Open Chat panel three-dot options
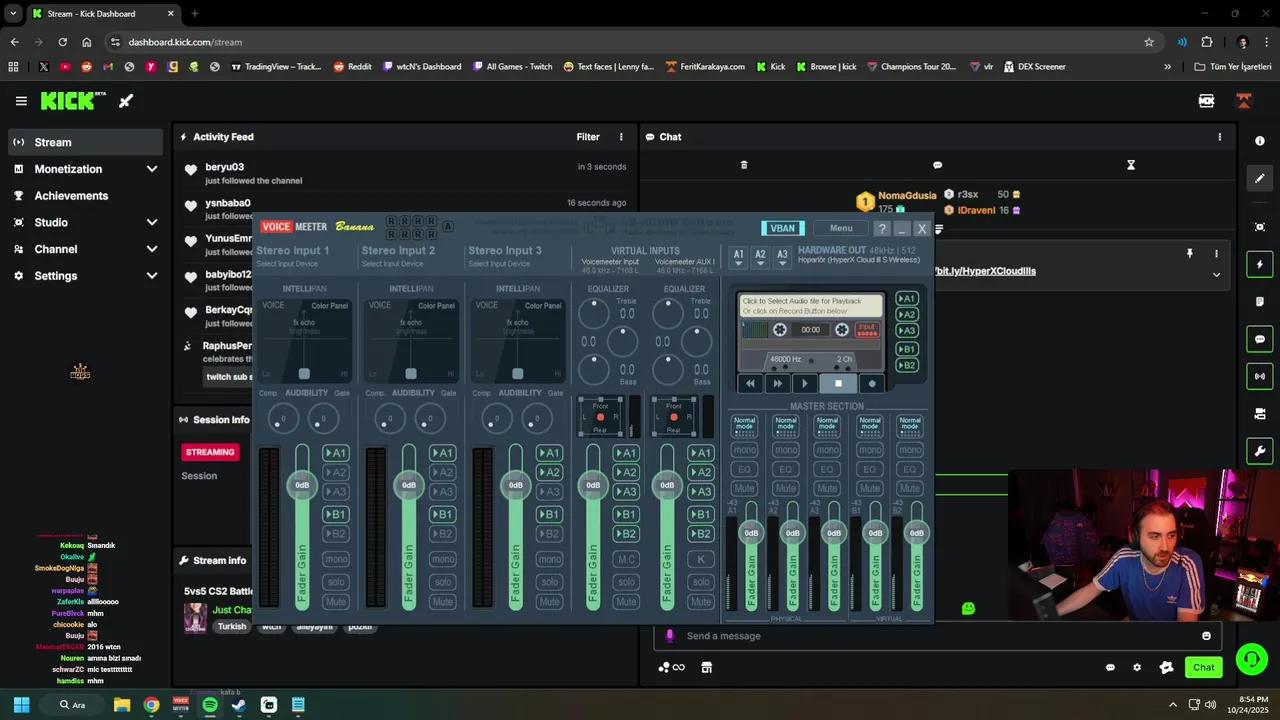Image resolution: width=1280 pixels, height=720 pixels. click(1219, 137)
